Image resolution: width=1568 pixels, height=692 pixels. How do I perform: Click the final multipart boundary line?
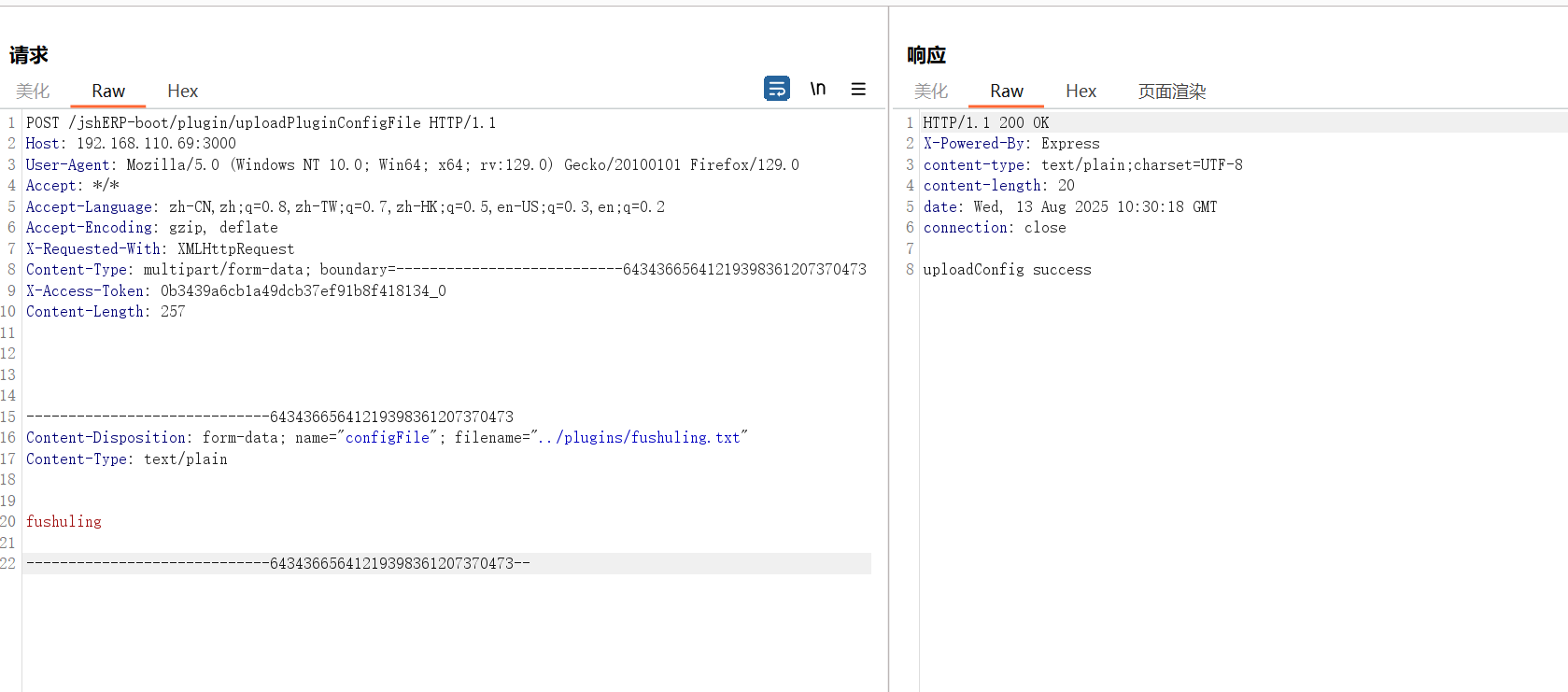[x=277, y=564]
